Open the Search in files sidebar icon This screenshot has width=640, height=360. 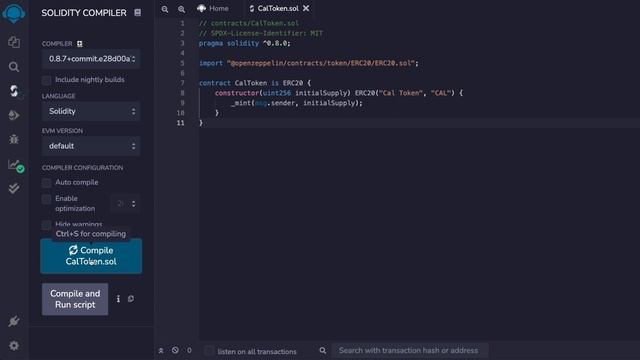click(14, 67)
